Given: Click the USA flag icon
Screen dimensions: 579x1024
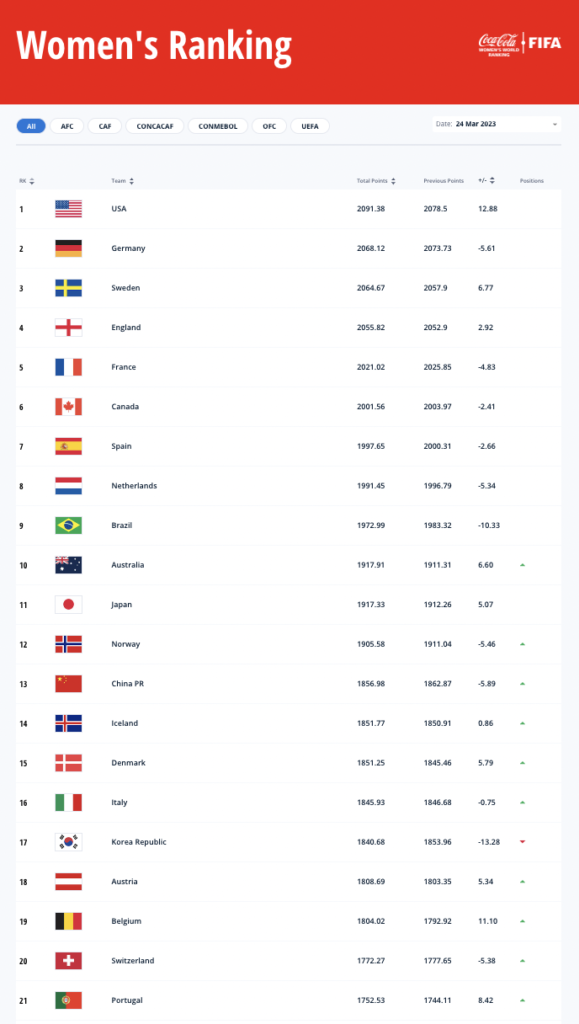Looking at the screenshot, I should coord(69,209).
